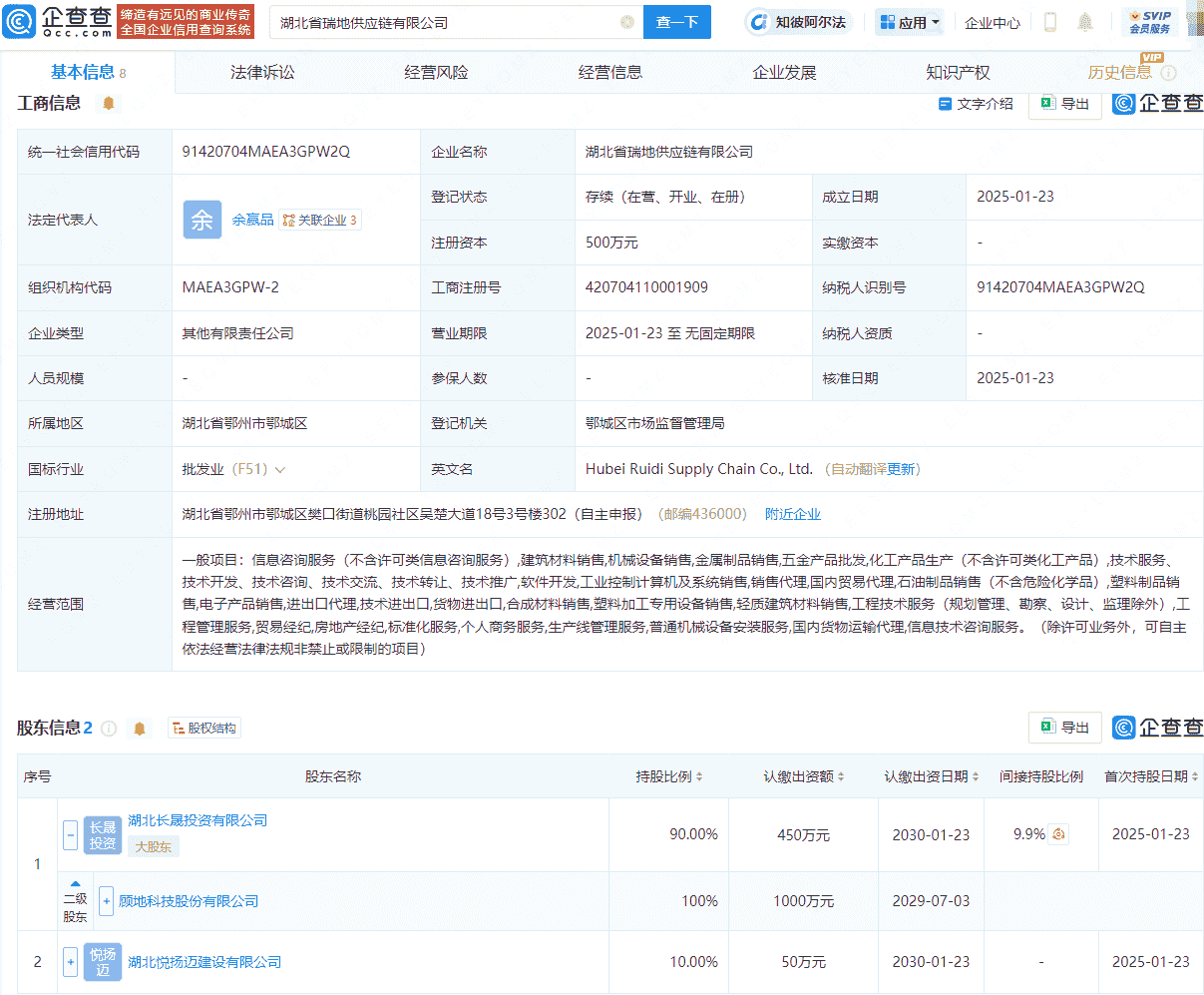Open the 附近企业 link
Image resolution: width=1204 pixels, height=995 pixels.
click(792, 513)
